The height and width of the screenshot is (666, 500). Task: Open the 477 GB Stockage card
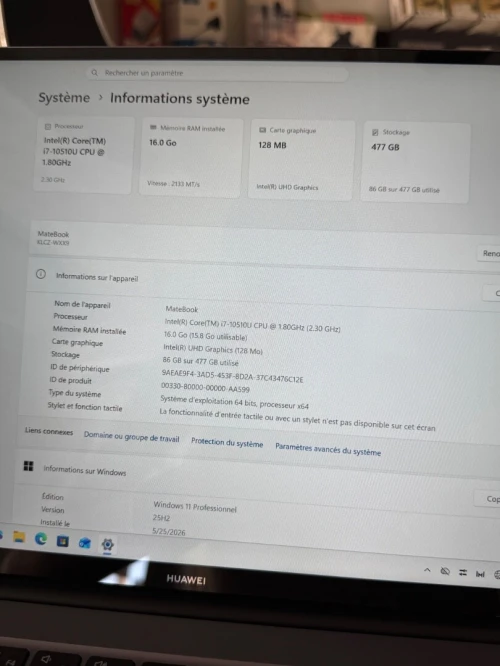tap(415, 162)
